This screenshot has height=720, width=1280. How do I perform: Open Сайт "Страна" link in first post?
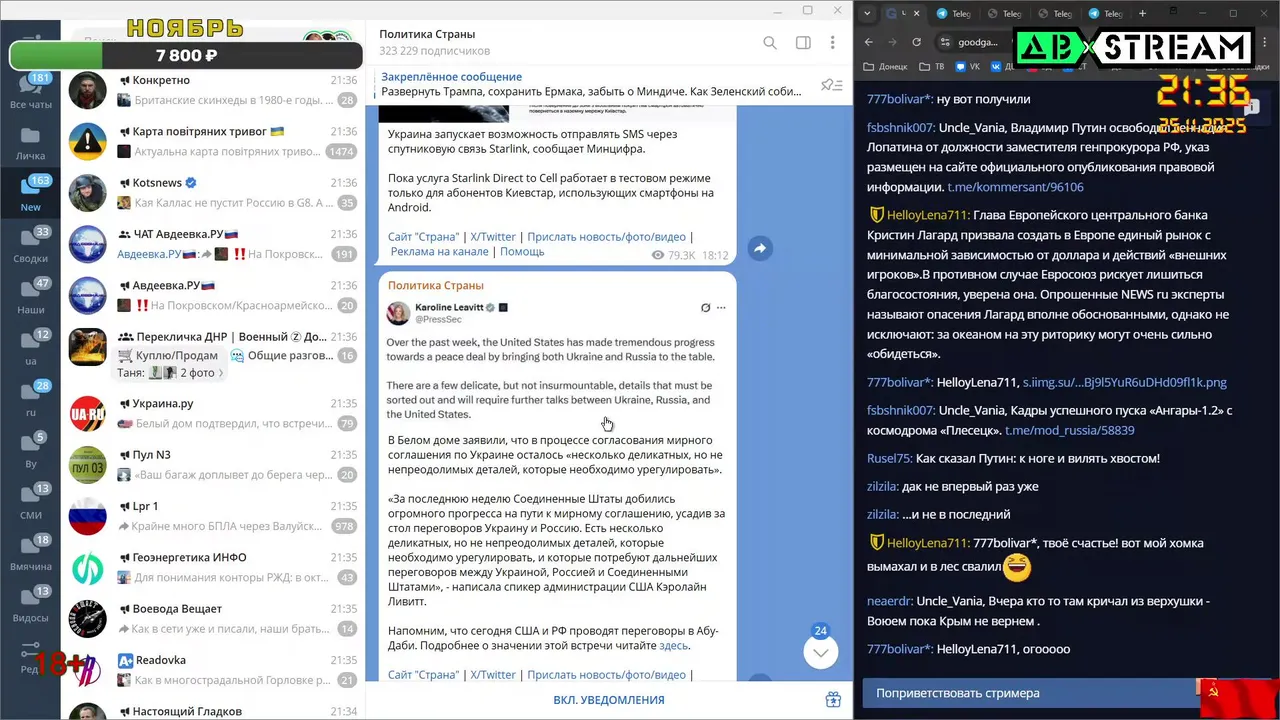pos(423,237)
